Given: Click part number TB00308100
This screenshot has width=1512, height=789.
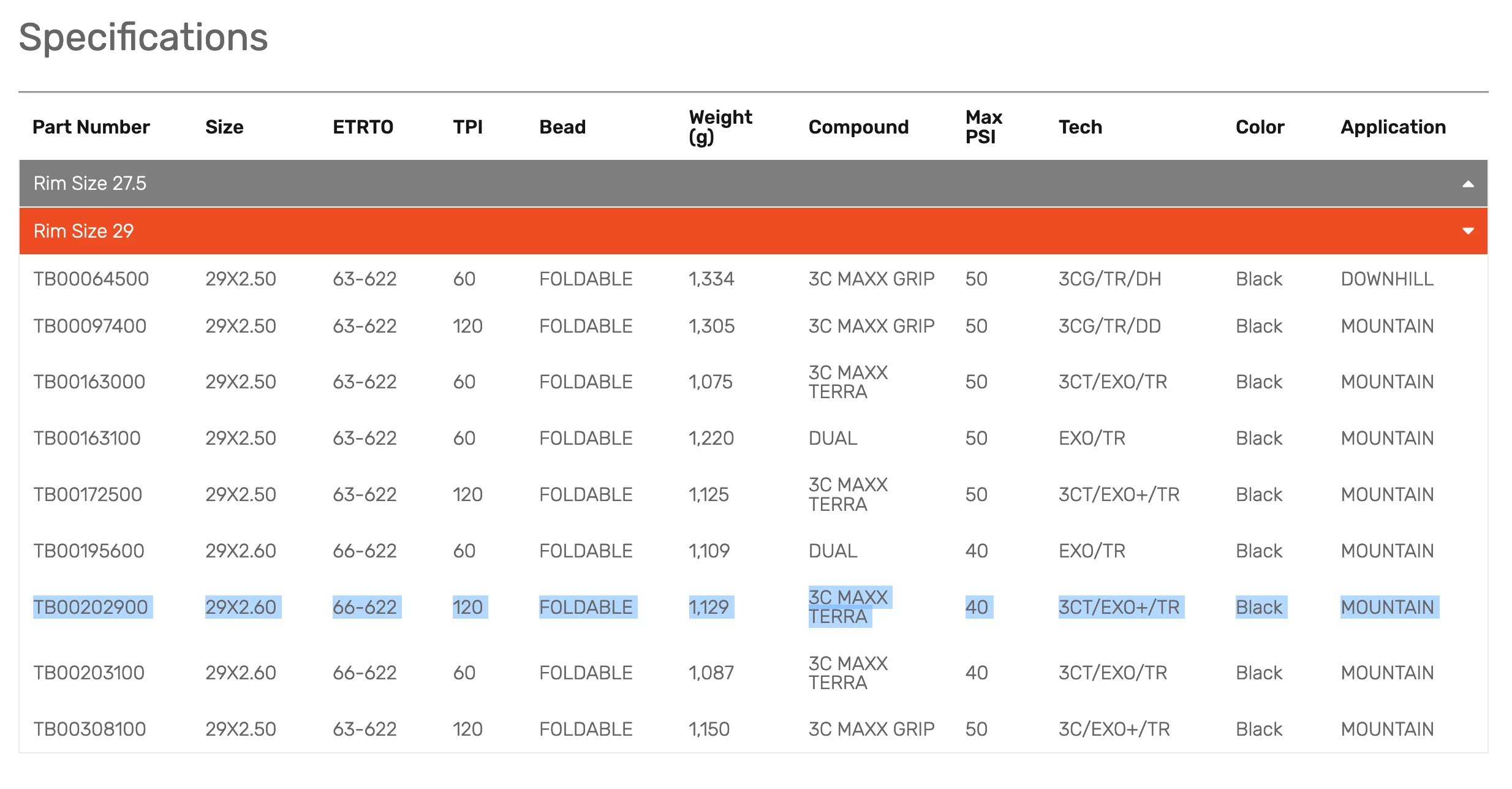Looking at the screenshot, I should tap(89, 729).
